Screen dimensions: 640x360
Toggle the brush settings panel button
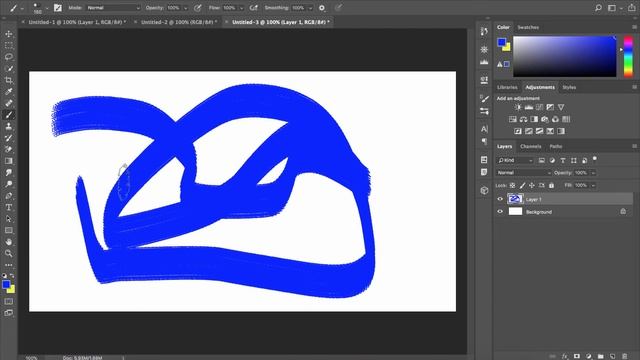[x=58, y=8]
